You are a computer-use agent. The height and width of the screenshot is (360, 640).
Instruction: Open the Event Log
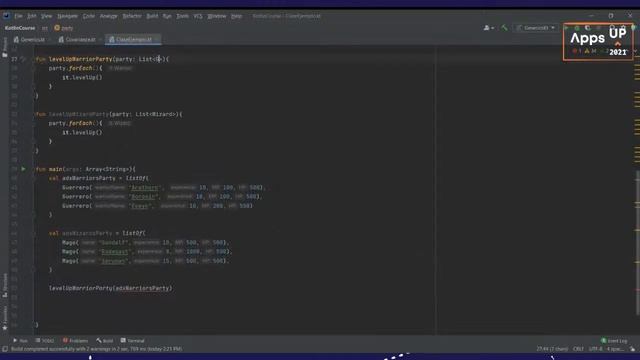[614, 340]
